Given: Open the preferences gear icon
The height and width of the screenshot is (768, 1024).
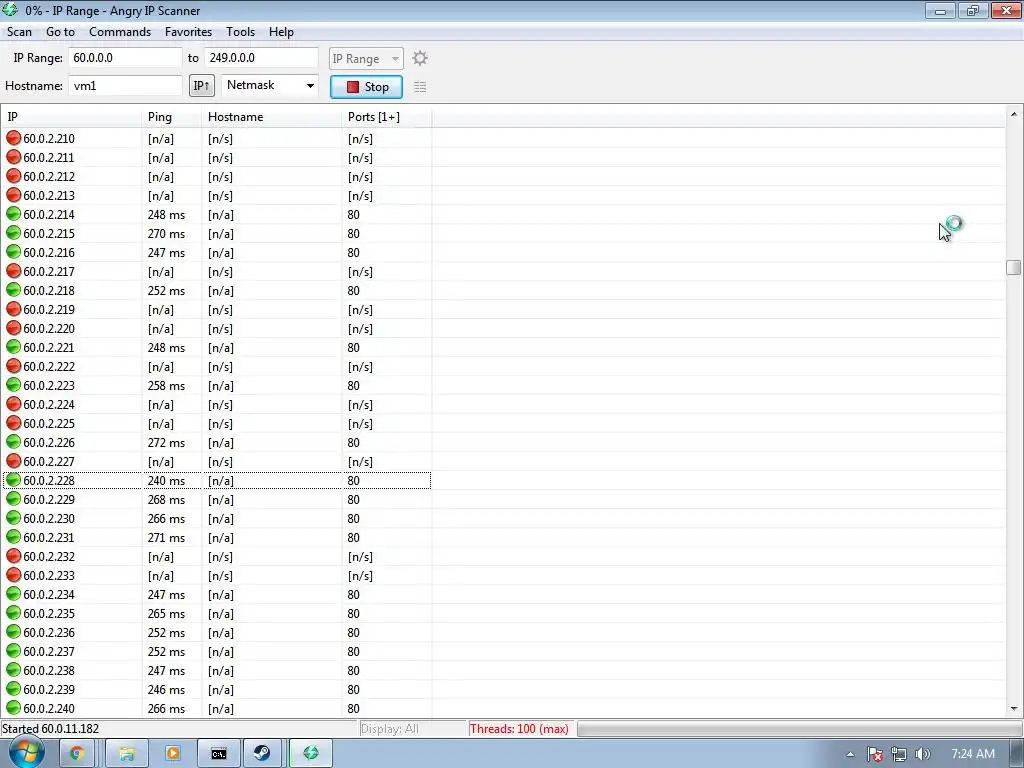Looking at the screenshot, I should click(x=420, y=58).
